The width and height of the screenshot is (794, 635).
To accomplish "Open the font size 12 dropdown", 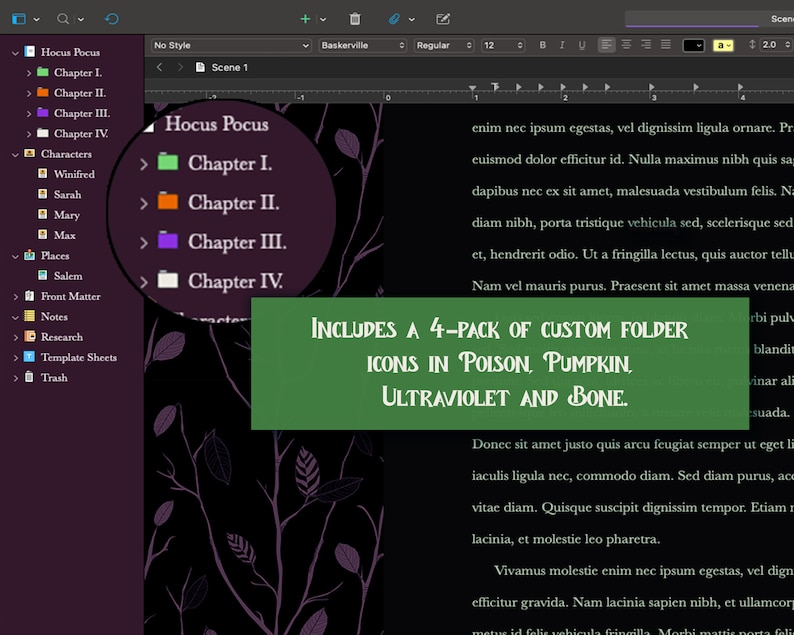I will 503,46.
